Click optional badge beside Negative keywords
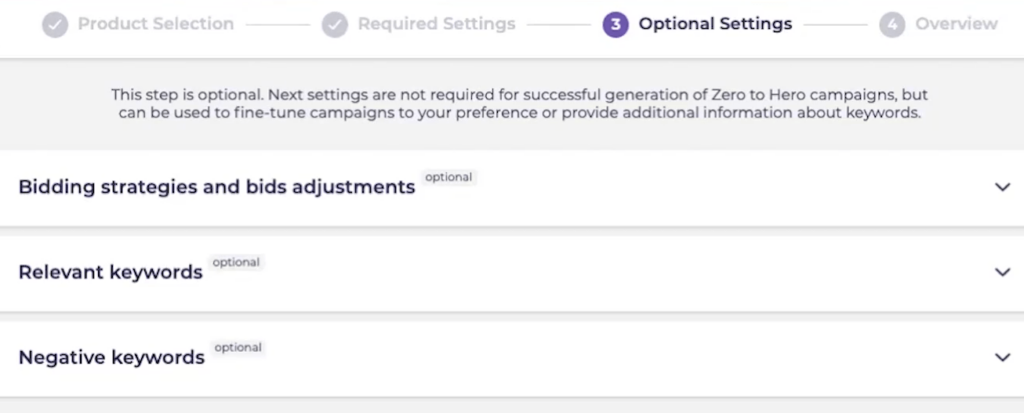 pos(238,348)
